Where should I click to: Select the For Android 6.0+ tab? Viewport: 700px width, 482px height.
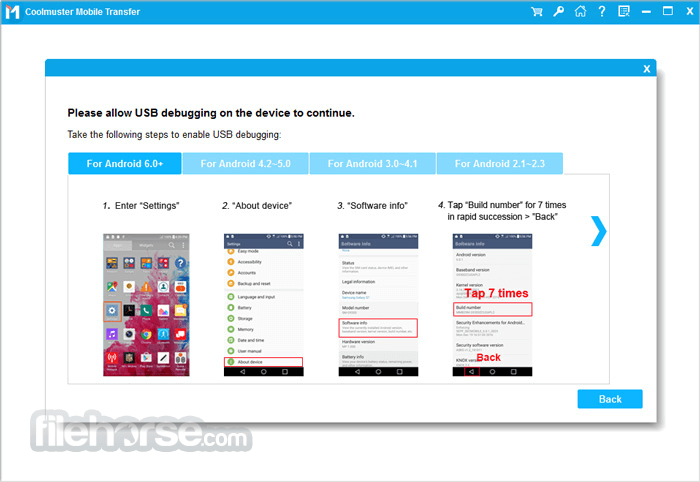125,163
